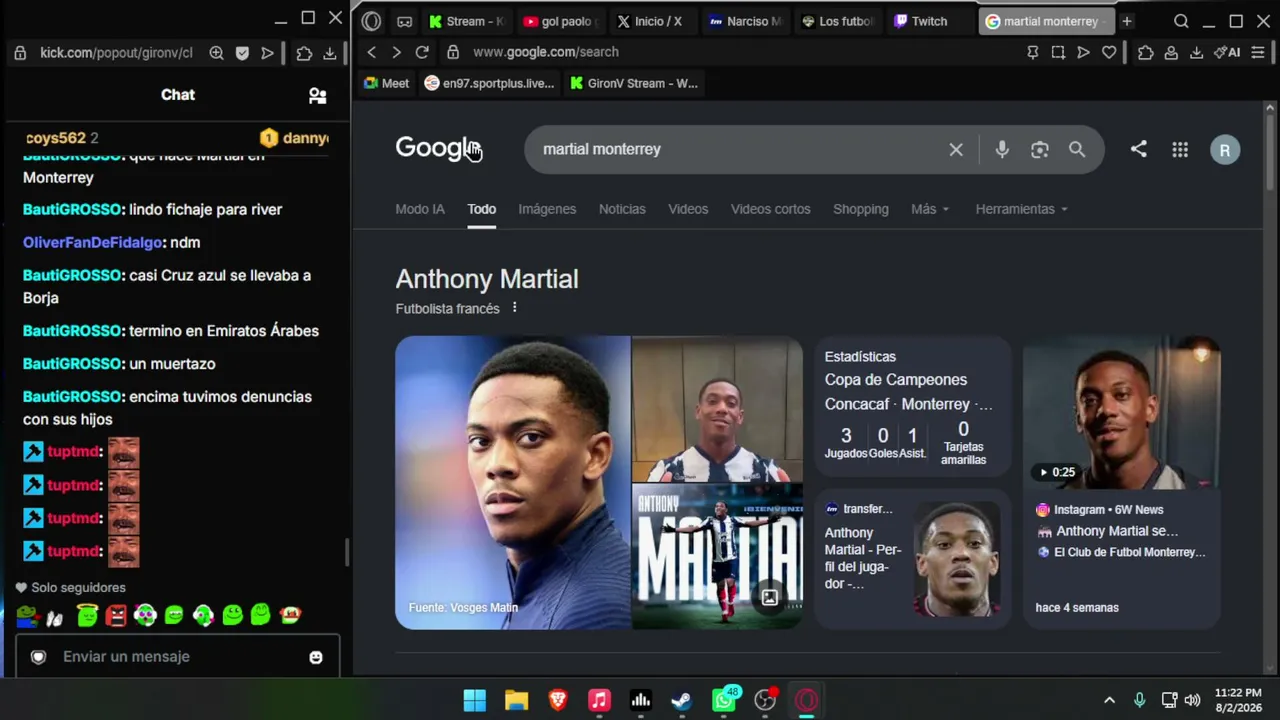Start voice search with the microphone icon
Image resolution: width=1280 pixels, height=720 pixels.
coord(1002,149)
